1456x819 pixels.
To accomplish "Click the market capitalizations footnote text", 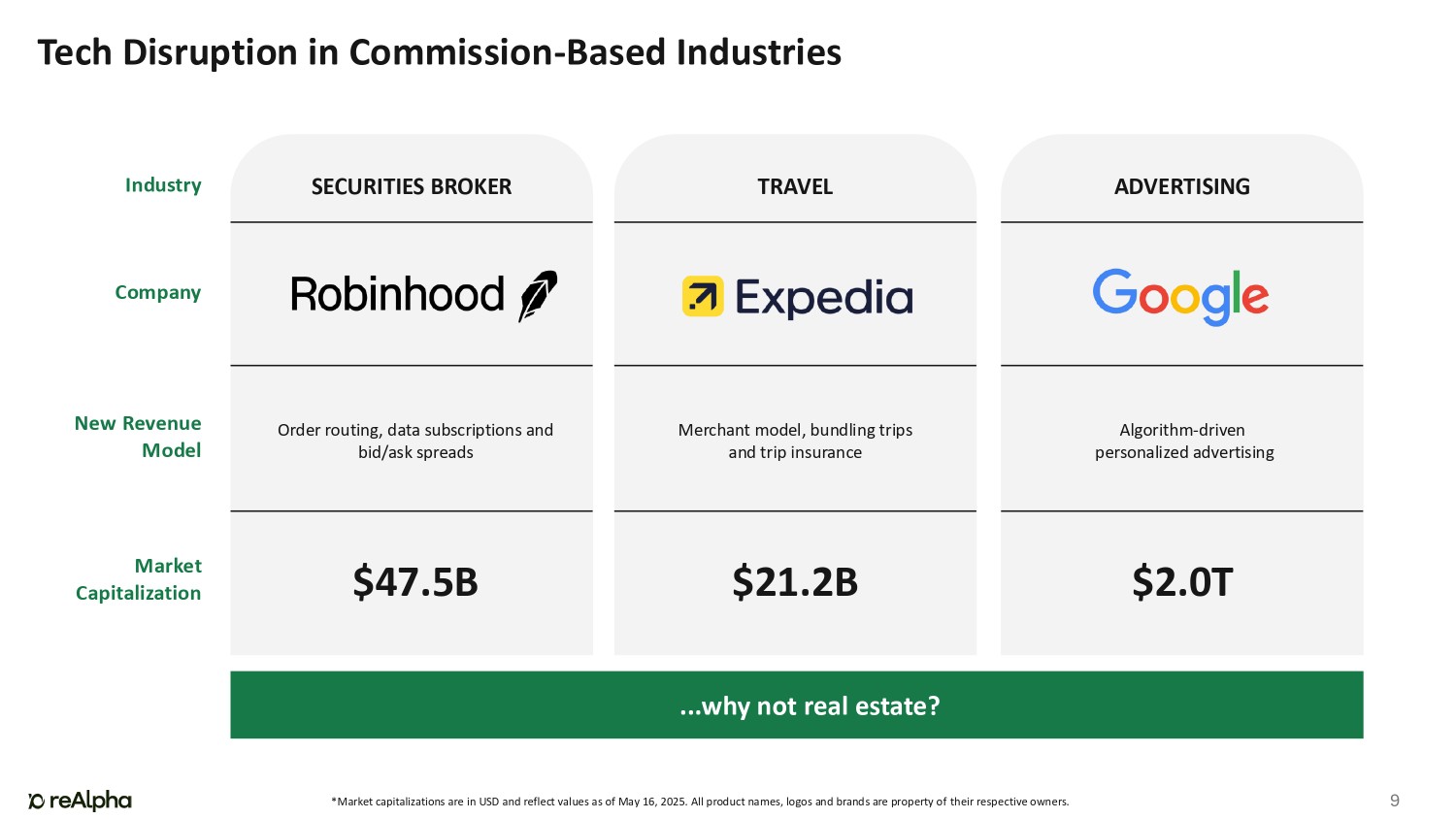I will point(700,802).
